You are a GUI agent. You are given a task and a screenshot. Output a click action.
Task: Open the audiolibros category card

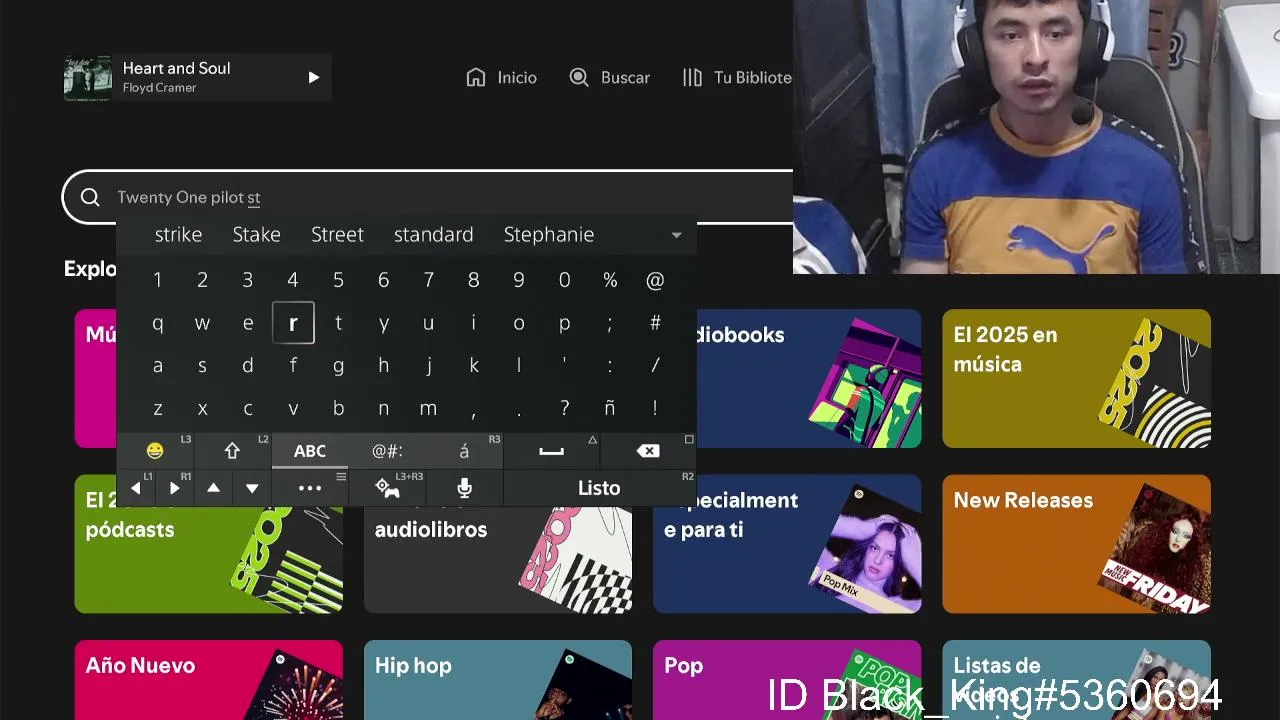tap(498, 560)
